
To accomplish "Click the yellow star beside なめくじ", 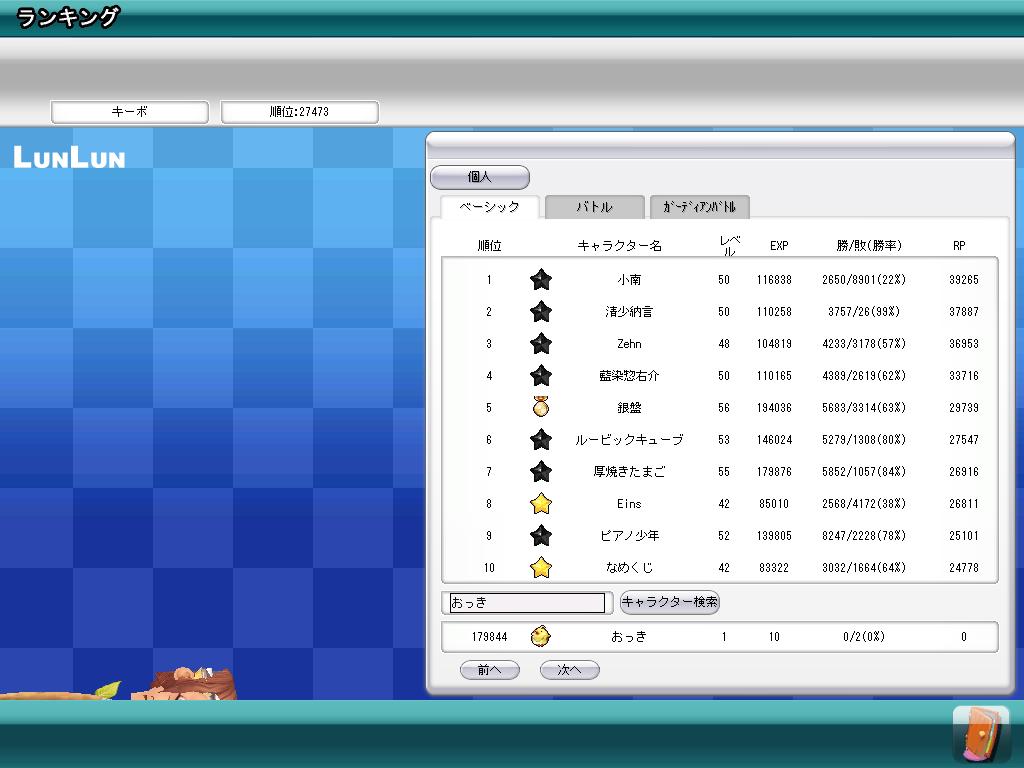I will (541, 568).
